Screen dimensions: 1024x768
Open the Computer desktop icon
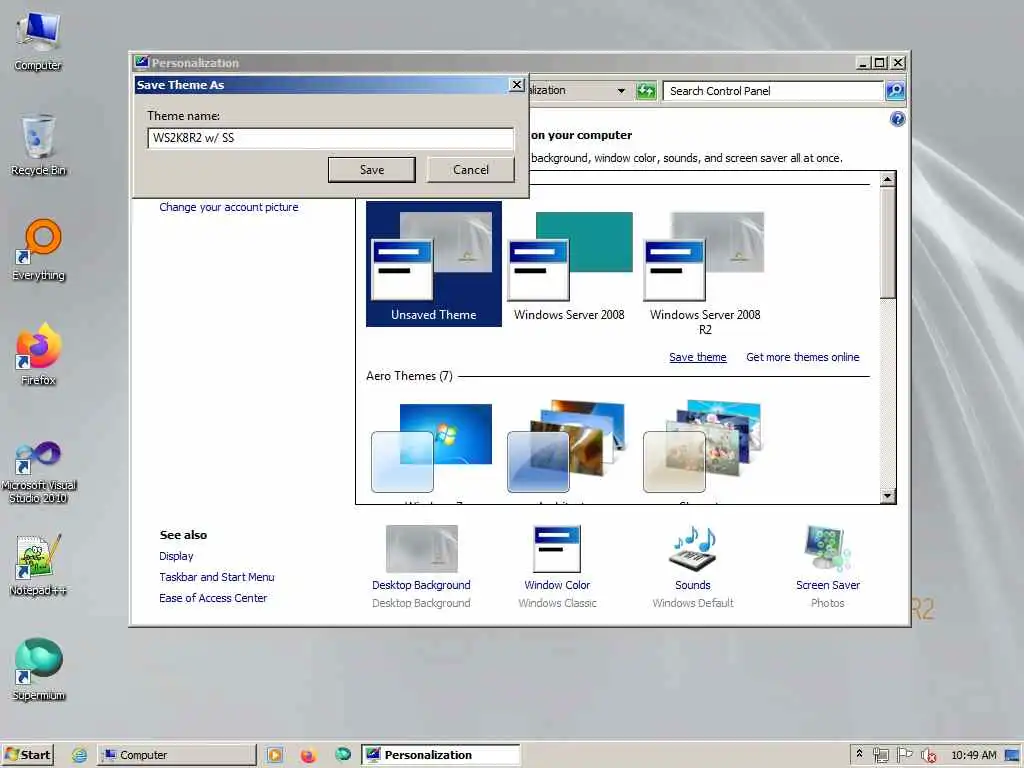tap(38, 42)
